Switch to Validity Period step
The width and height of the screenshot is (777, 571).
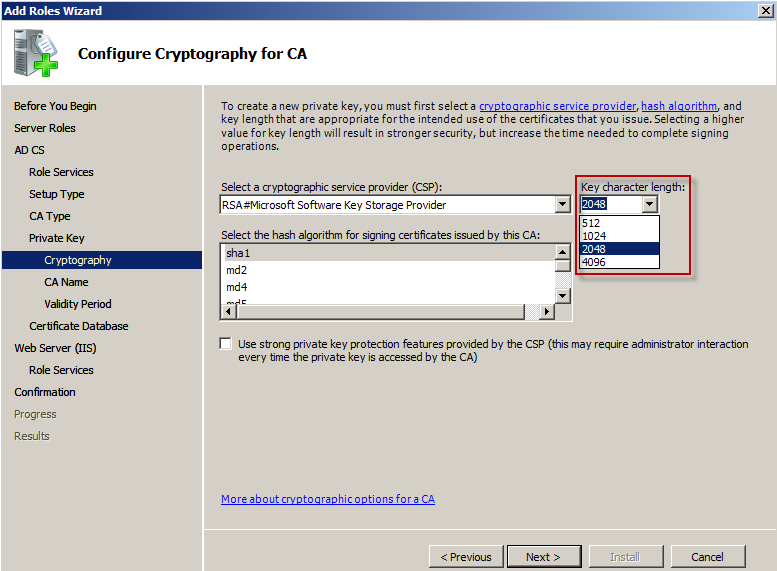coord(77,304)
